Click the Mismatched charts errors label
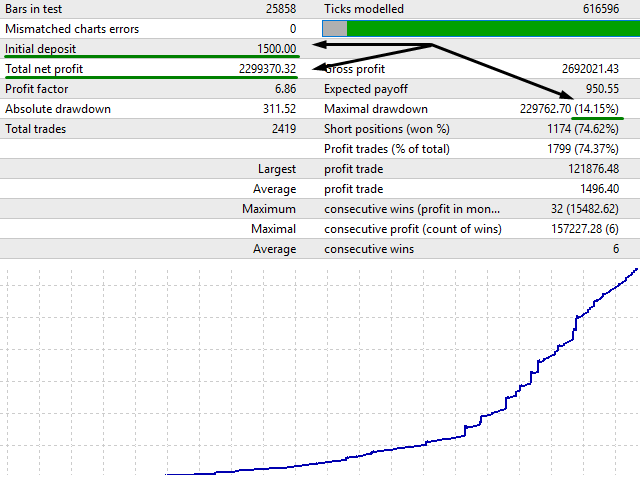Viewport: 640px width, 480px height. [72, 29]
